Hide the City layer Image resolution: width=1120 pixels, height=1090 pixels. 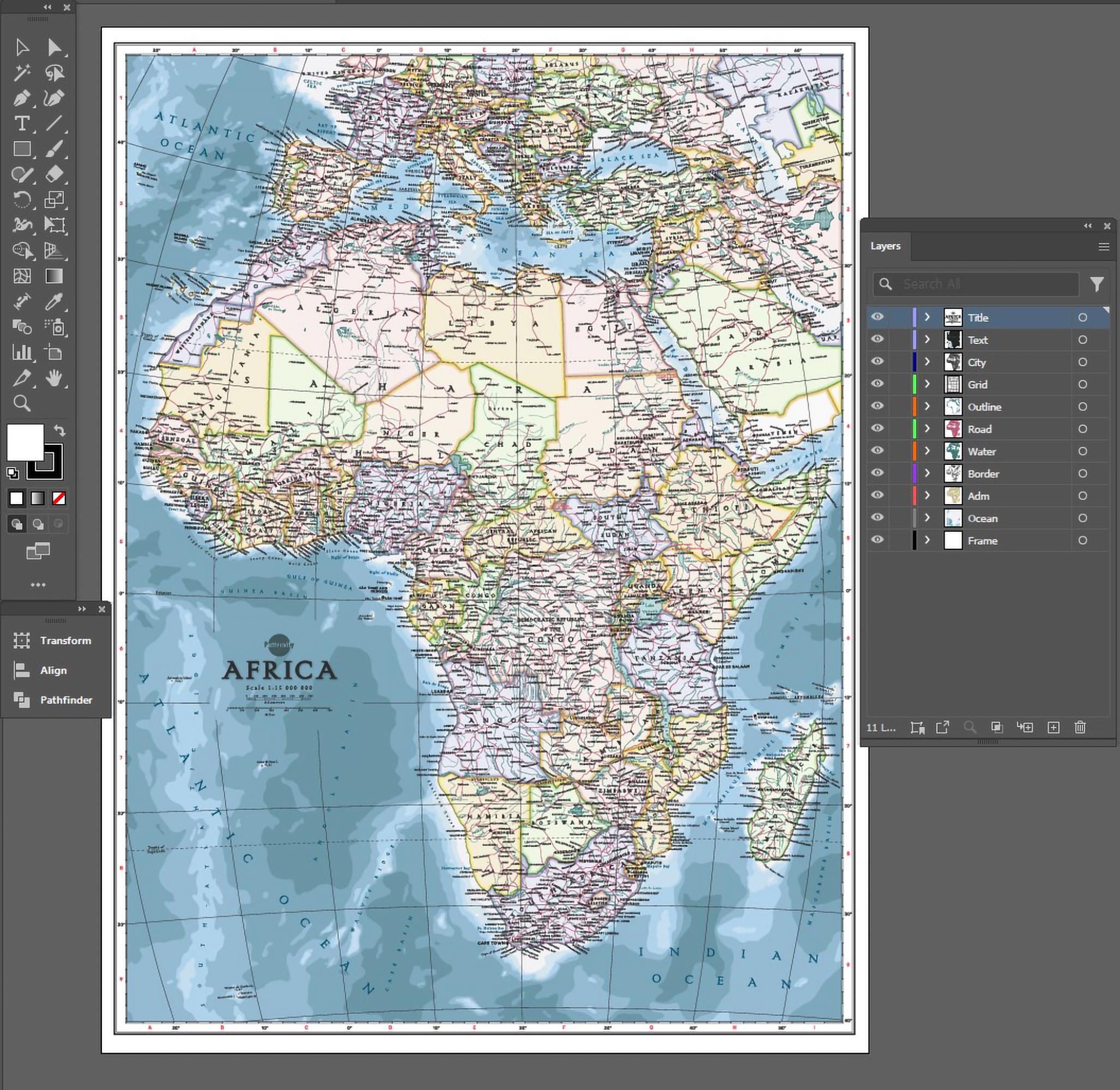click(x=877, y=362)
